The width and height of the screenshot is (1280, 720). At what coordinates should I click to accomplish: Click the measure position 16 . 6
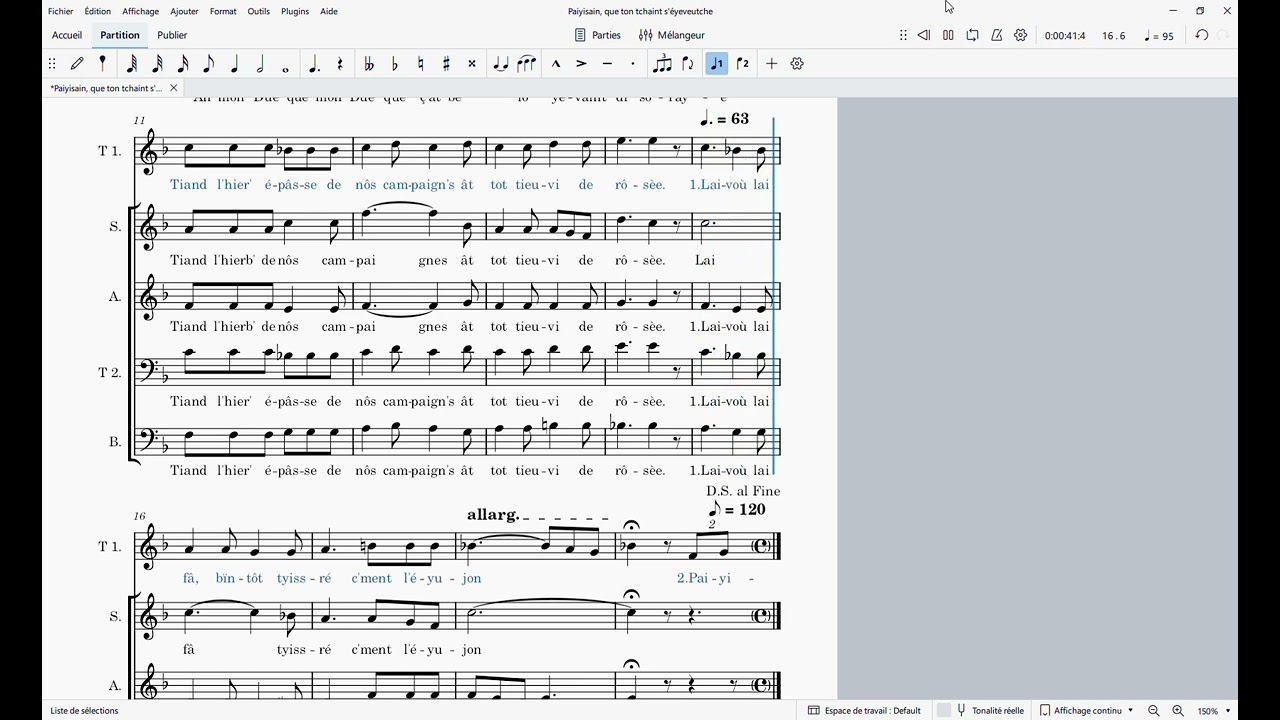point(1114,36)
